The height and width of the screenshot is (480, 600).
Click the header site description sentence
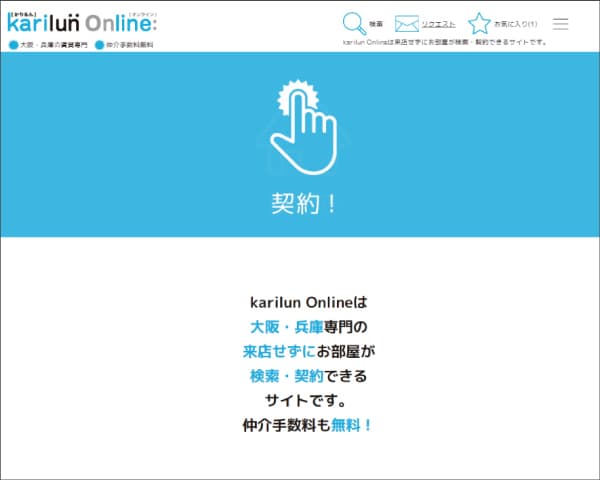(x=445, y=42)
